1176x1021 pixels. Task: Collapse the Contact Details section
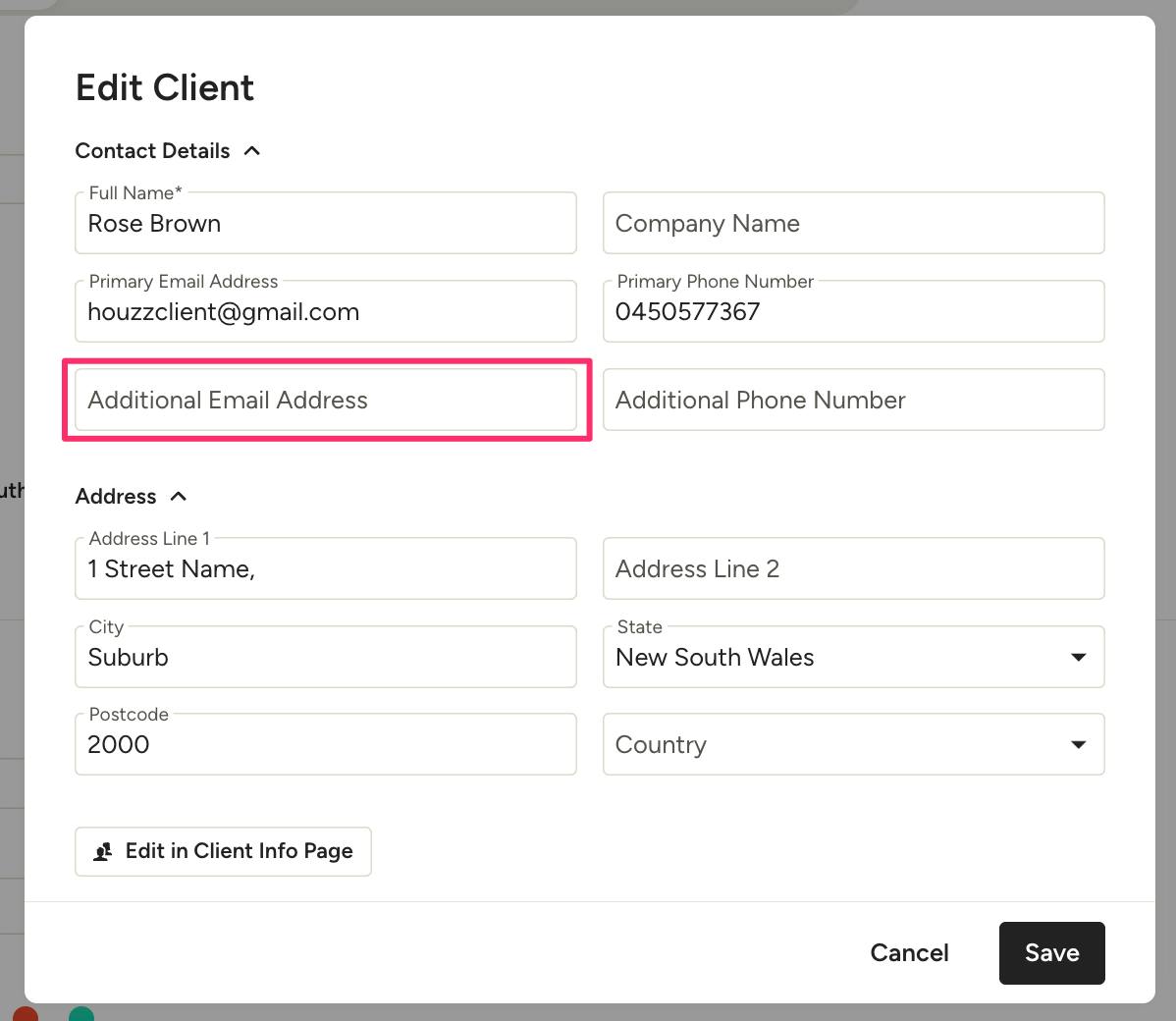click(x=252, y=150)
